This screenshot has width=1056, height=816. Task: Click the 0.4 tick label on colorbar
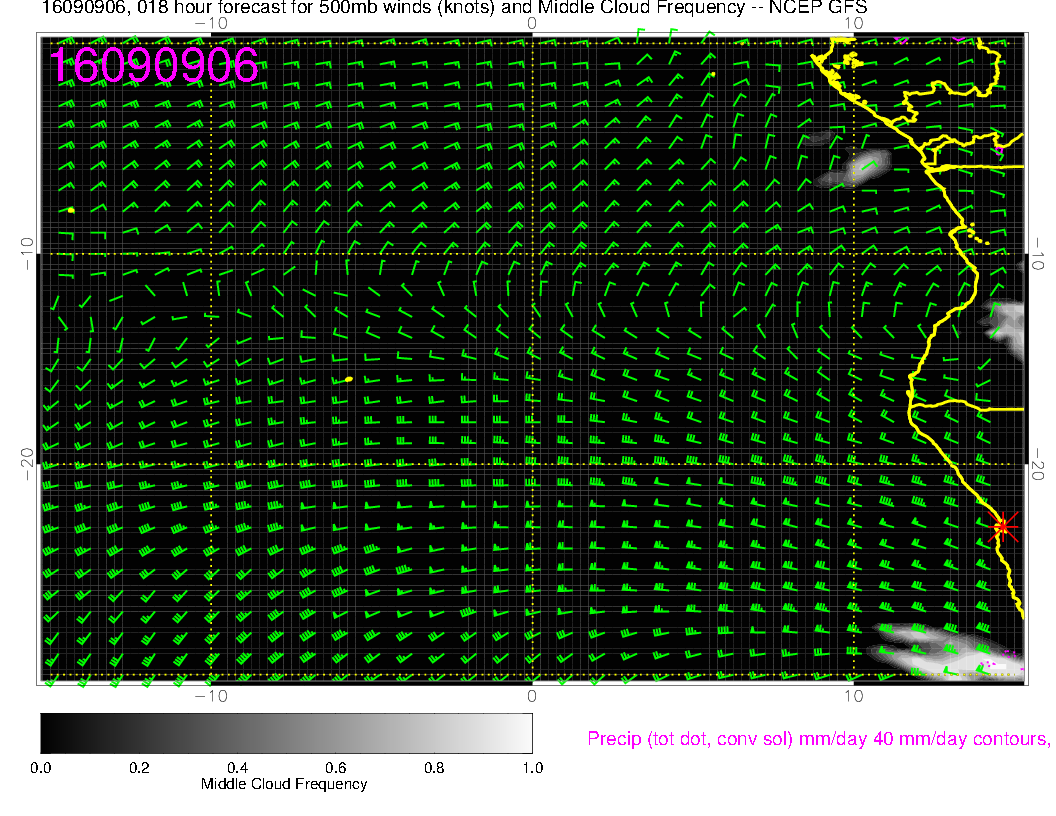click(x=237, y=767)
